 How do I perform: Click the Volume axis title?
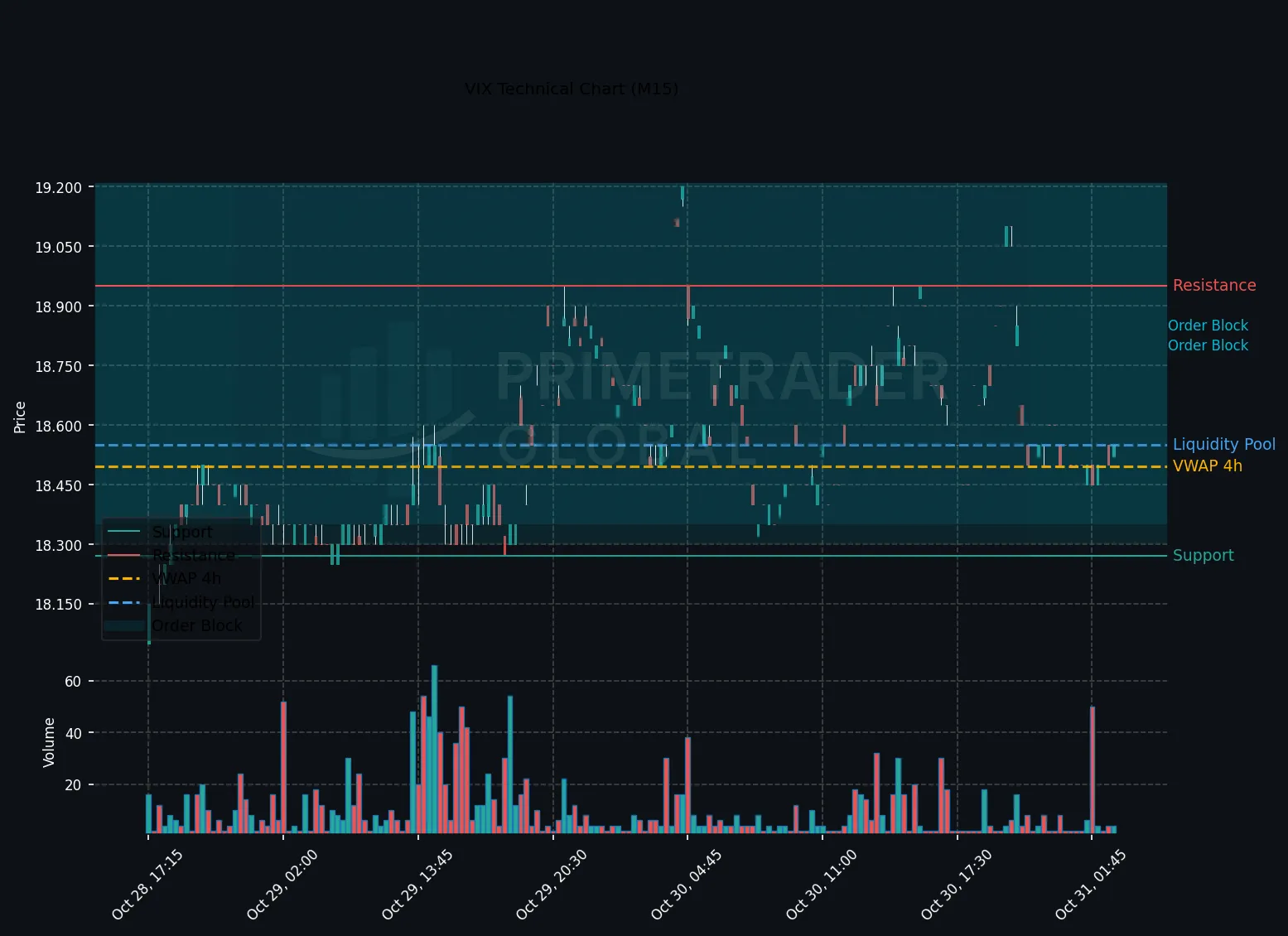pos(49,742)
